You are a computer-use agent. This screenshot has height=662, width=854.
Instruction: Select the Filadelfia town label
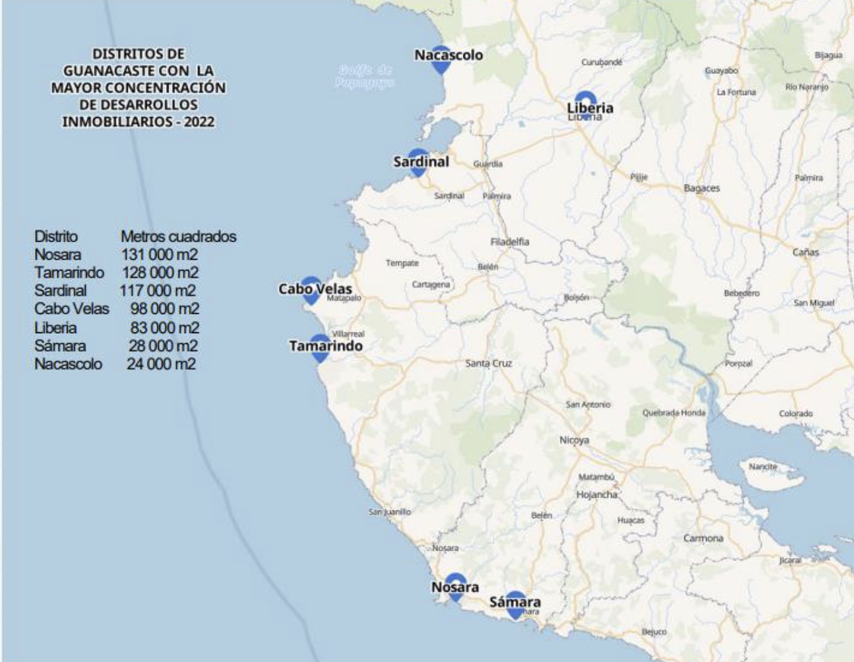click(x=510, y=242)
